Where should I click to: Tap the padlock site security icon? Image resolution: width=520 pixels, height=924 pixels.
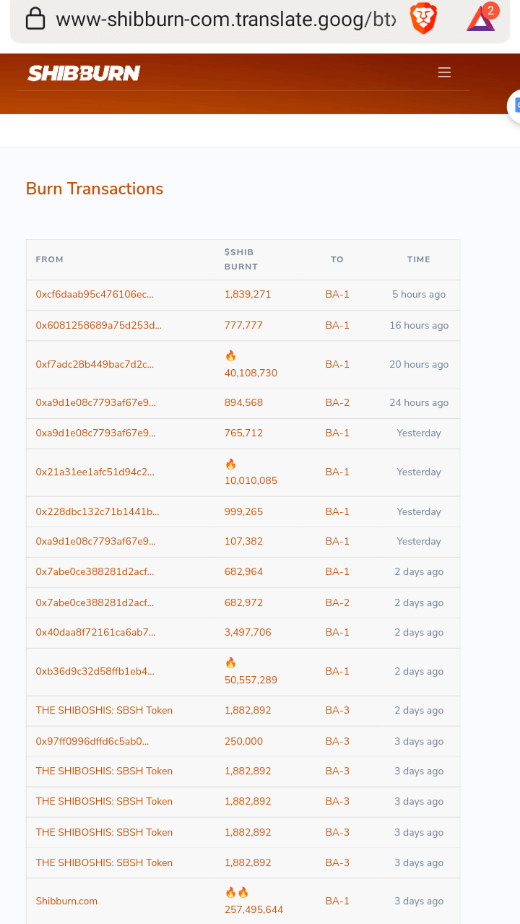(x=35, y=19)
